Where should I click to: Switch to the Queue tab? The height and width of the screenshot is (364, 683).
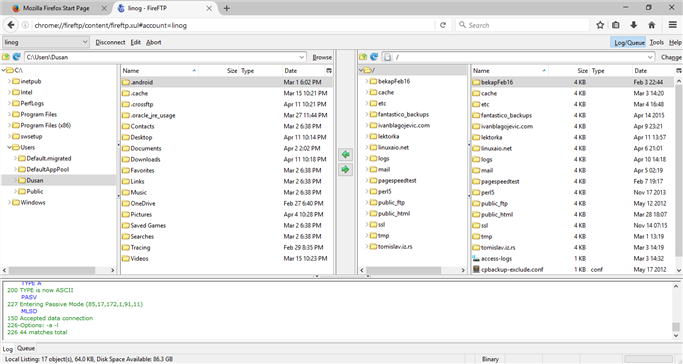click(26, 348)
